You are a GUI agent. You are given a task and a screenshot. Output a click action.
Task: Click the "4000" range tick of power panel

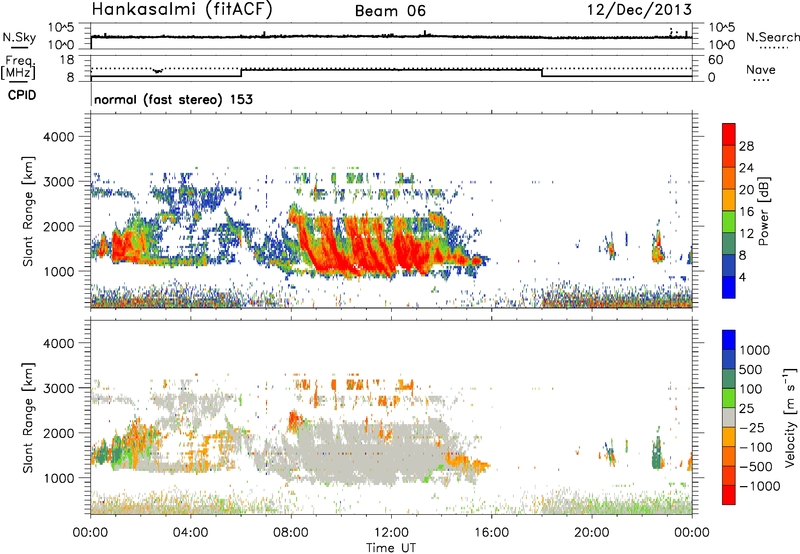(58, 137)
